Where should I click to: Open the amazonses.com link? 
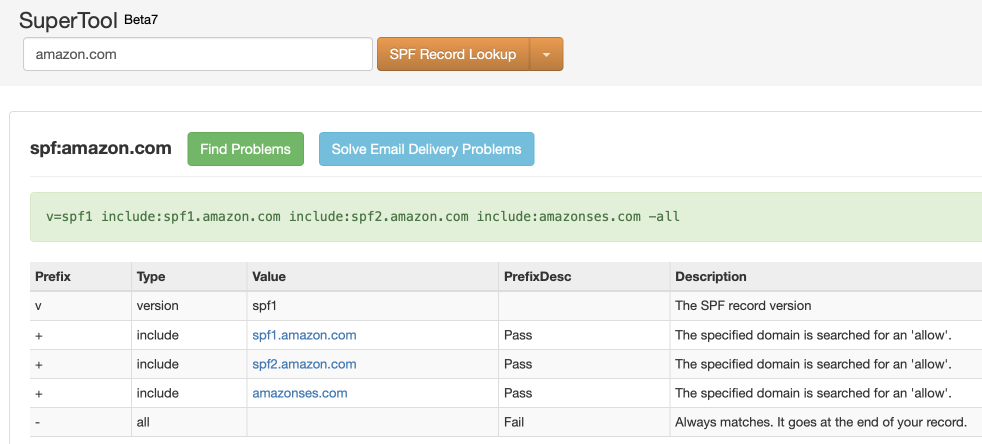coord(300,393)
